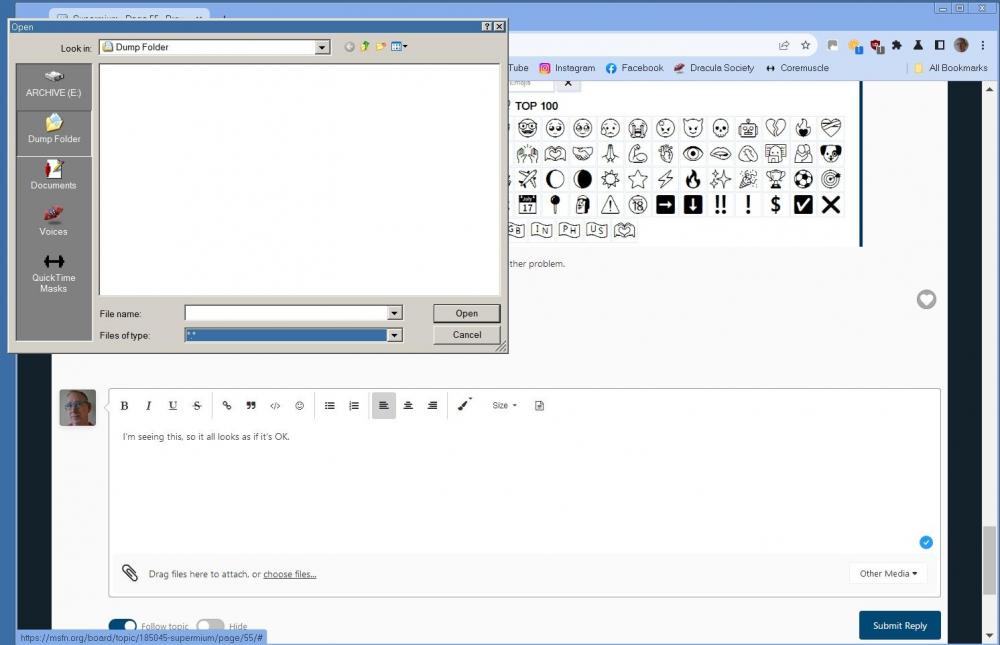This screenshot has height=645, width=1000.
Task: Open the emoji picker in editor toolbar
Action: [x=299, y=406]
